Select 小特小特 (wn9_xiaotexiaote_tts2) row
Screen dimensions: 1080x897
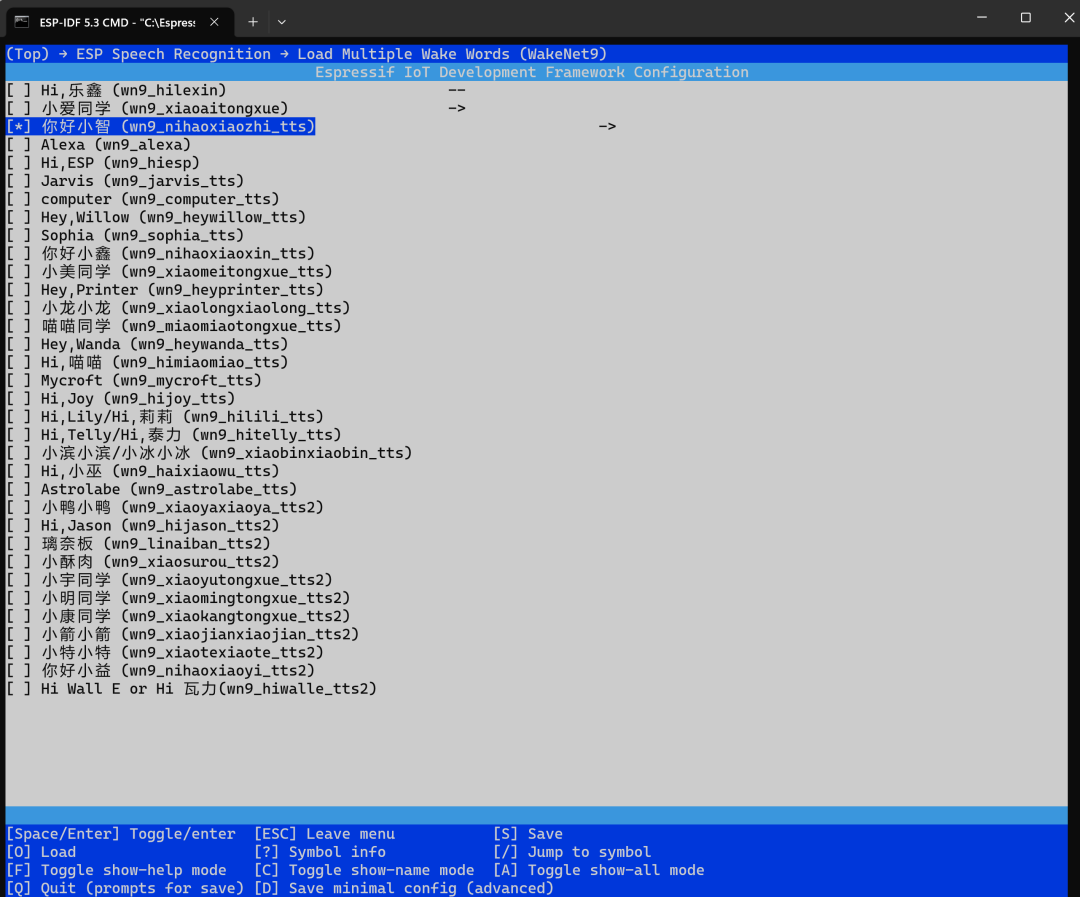(165, 652)
